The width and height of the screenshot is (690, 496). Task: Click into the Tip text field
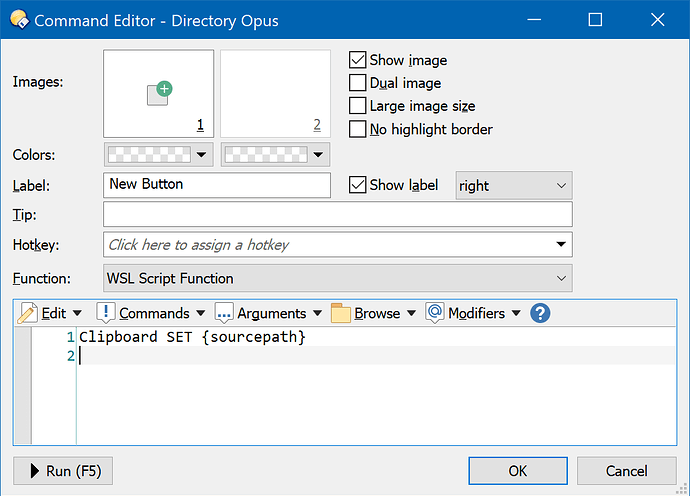tap(338, 215)
